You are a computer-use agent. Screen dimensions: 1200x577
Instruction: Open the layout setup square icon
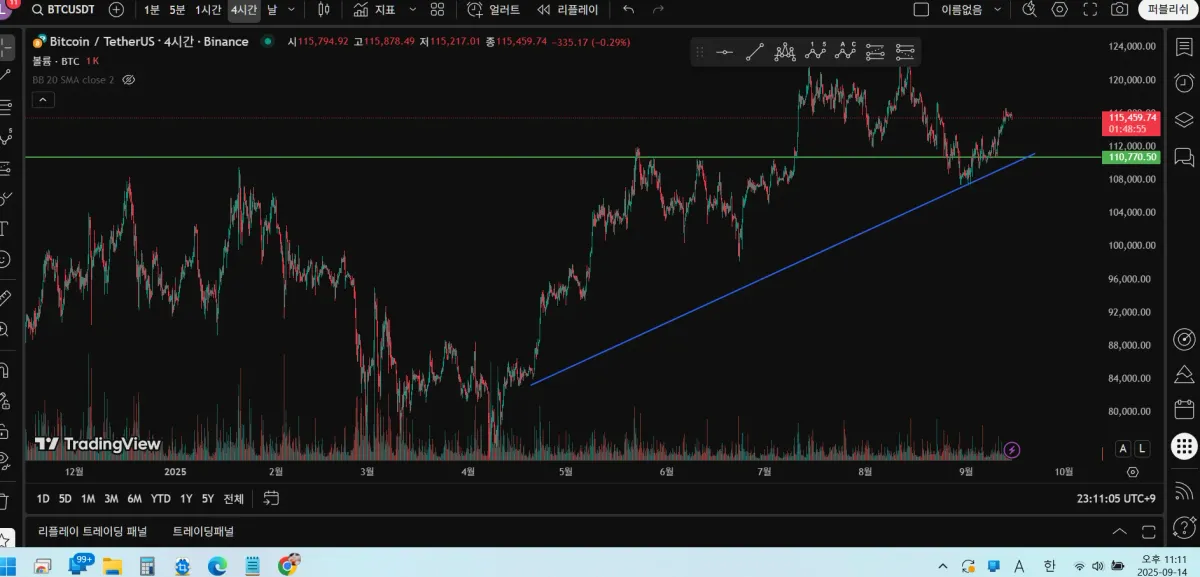pos(922,9)
